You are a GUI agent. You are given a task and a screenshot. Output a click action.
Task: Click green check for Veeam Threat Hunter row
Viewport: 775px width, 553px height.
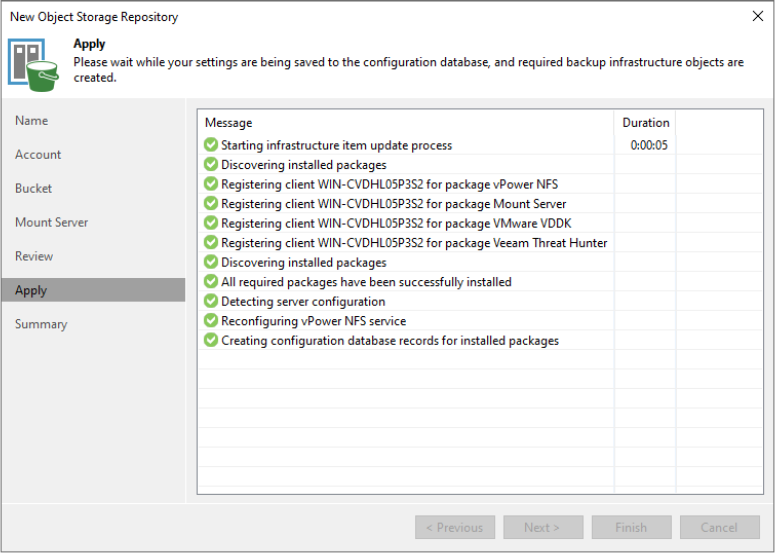(x=211, y=242)
